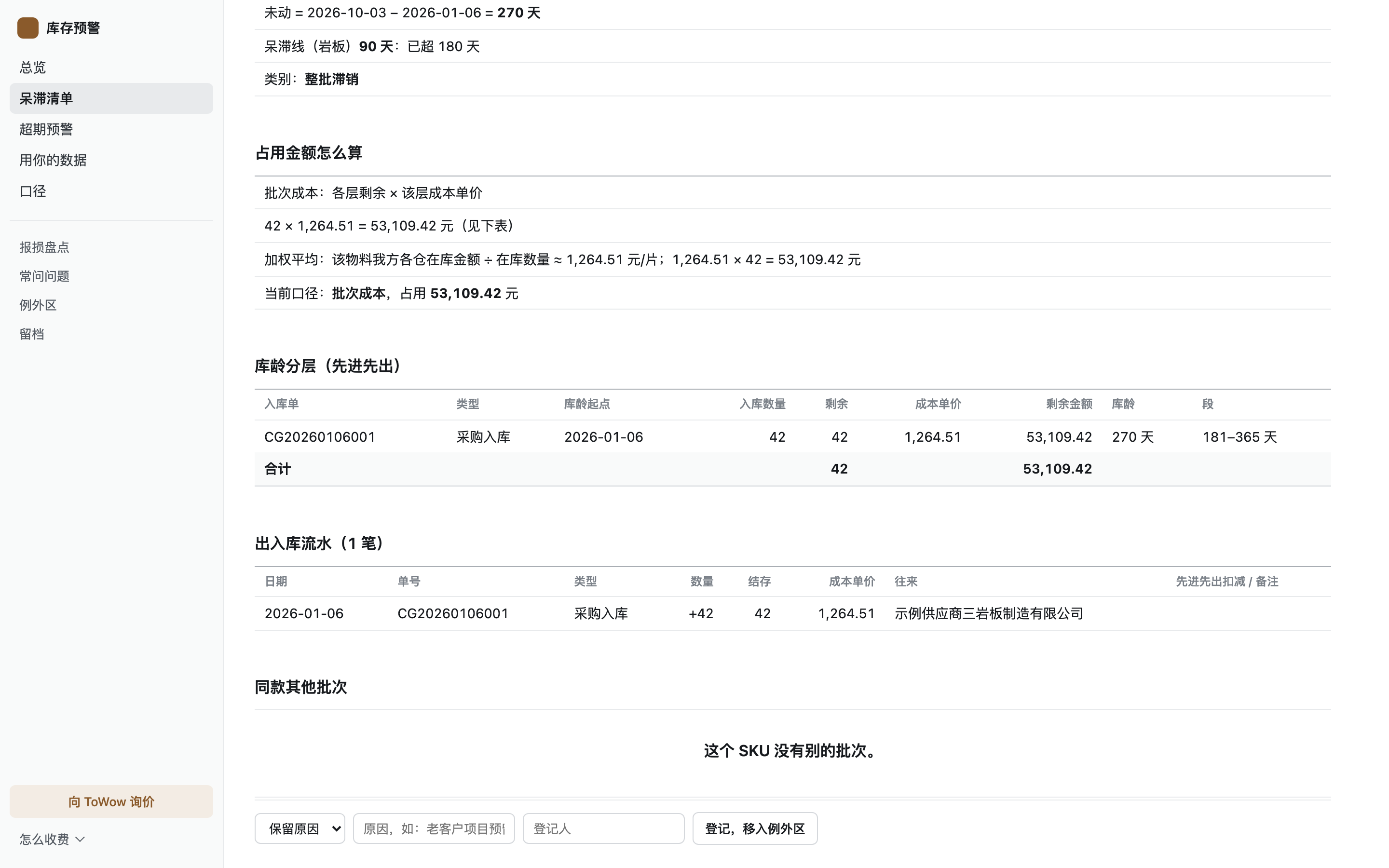Viewport: 1389px width, 868px height.
Task: Click CG20260106001 in 出入库流水 table
Action: pyautogui.click(x=453, y=613)
